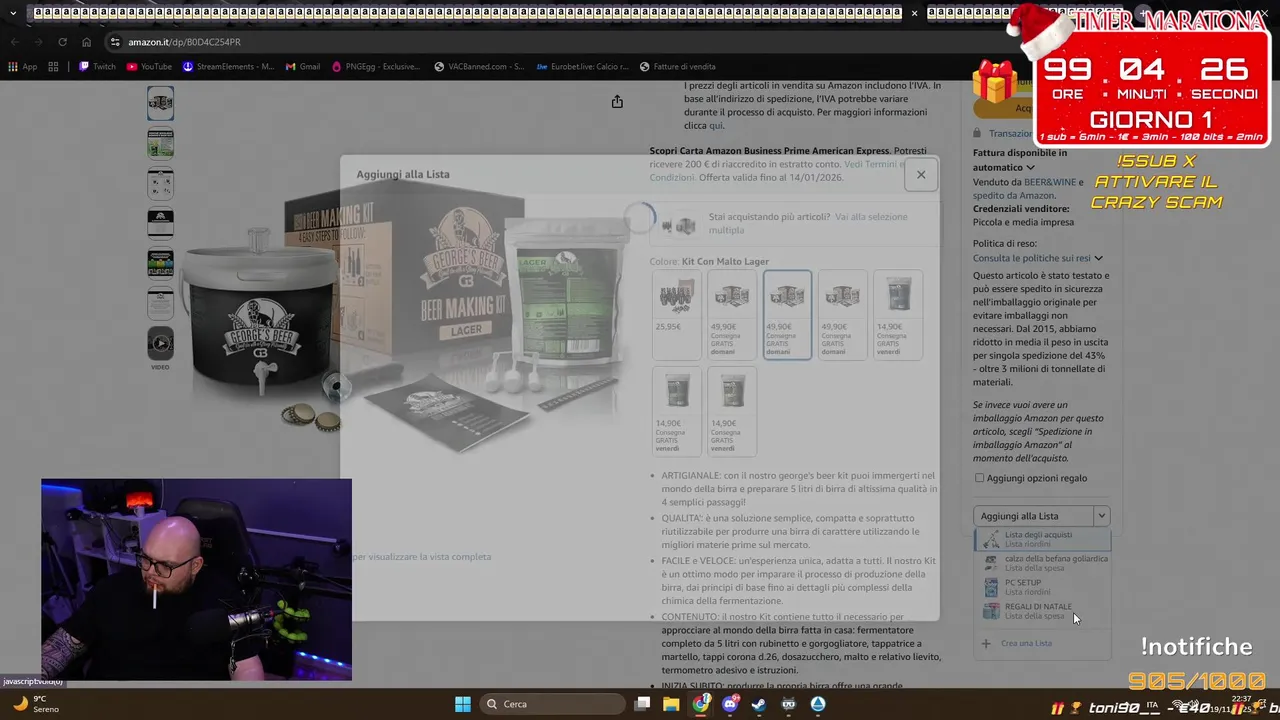The height and width of the screenshot is (720, 1280).
Task: Choose the 25,95€ color variant
Action: (x=676, y=314)
